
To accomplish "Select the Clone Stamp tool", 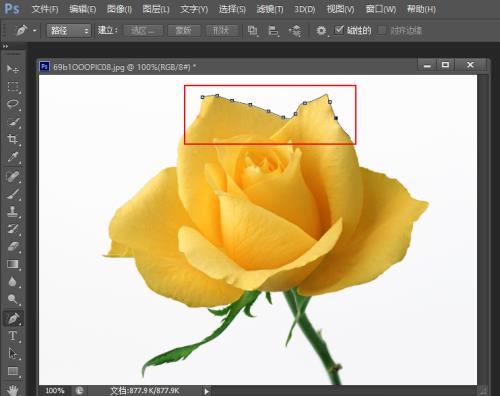I will tap(13, 212).
